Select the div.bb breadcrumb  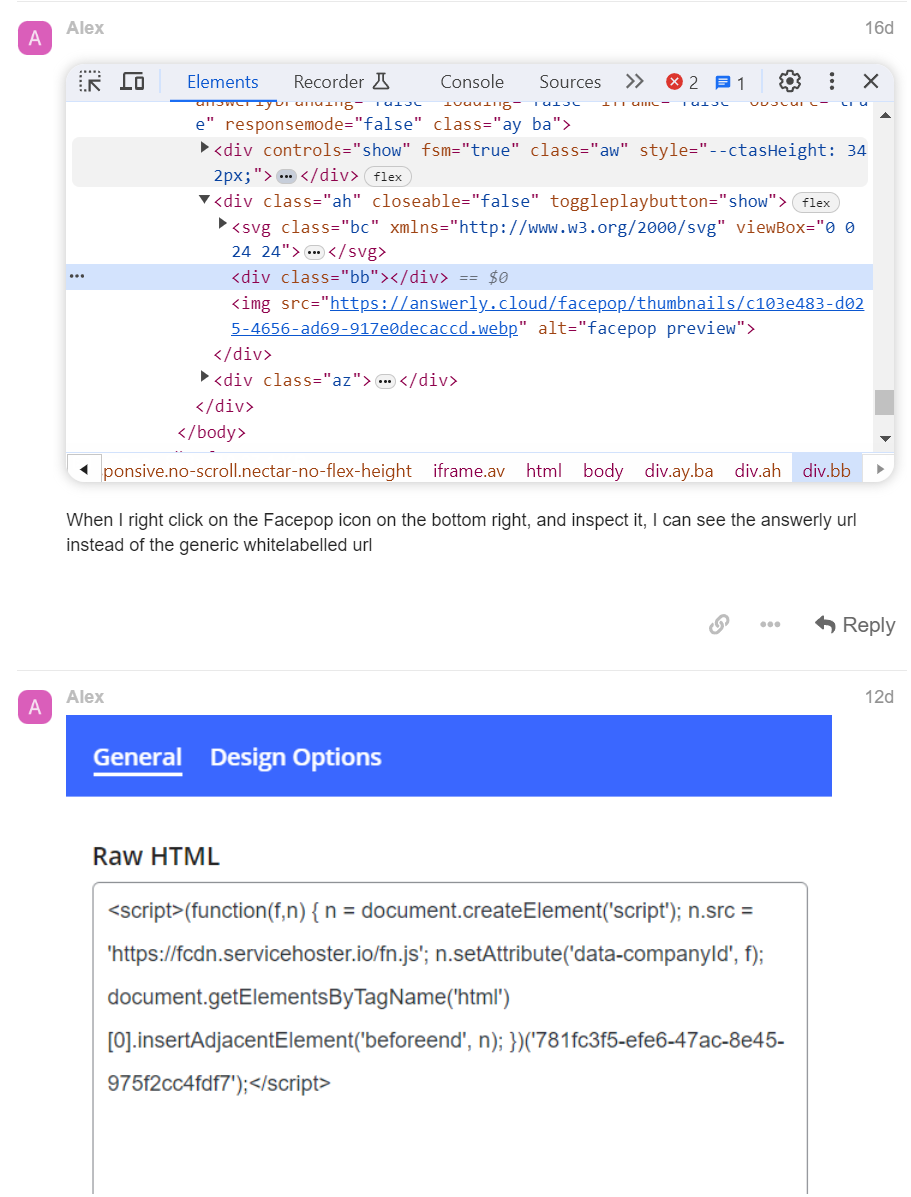coord(826,471)
